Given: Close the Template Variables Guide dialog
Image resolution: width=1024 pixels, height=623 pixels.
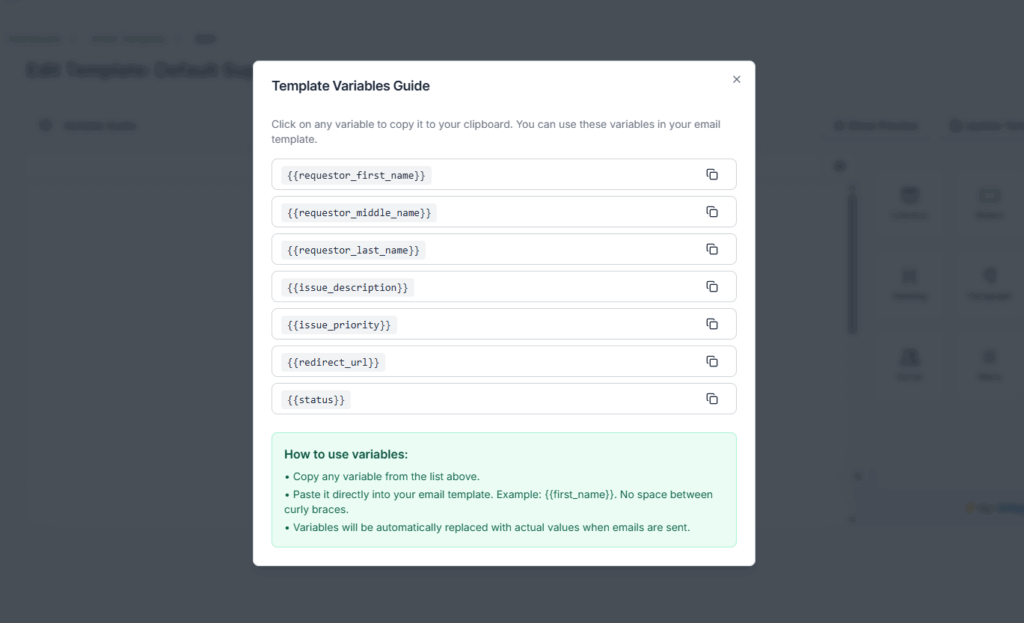Looking at the screenshot, I should pyautogui.click(x=737, y=80).
